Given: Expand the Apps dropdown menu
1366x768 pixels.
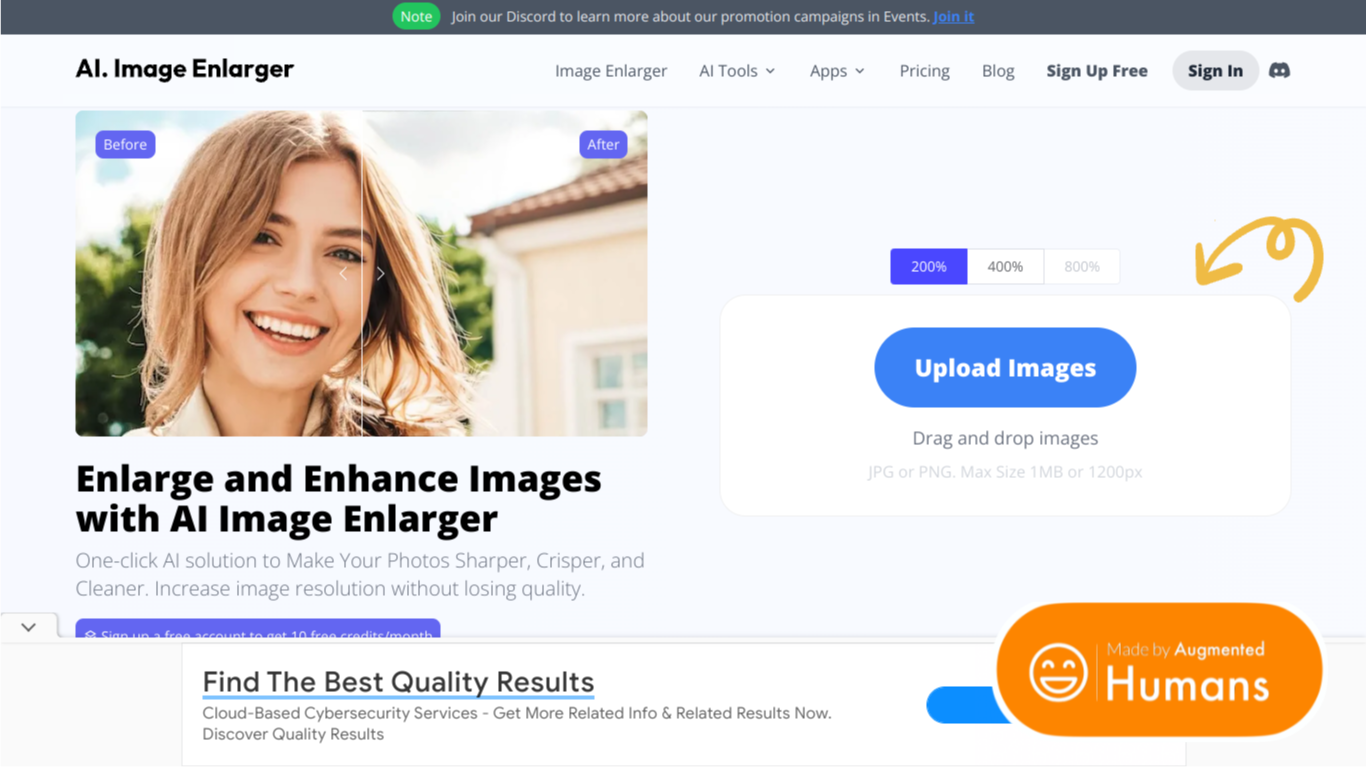Looking at the screenshot, I should pyautogui.click(x=837, y=71).
